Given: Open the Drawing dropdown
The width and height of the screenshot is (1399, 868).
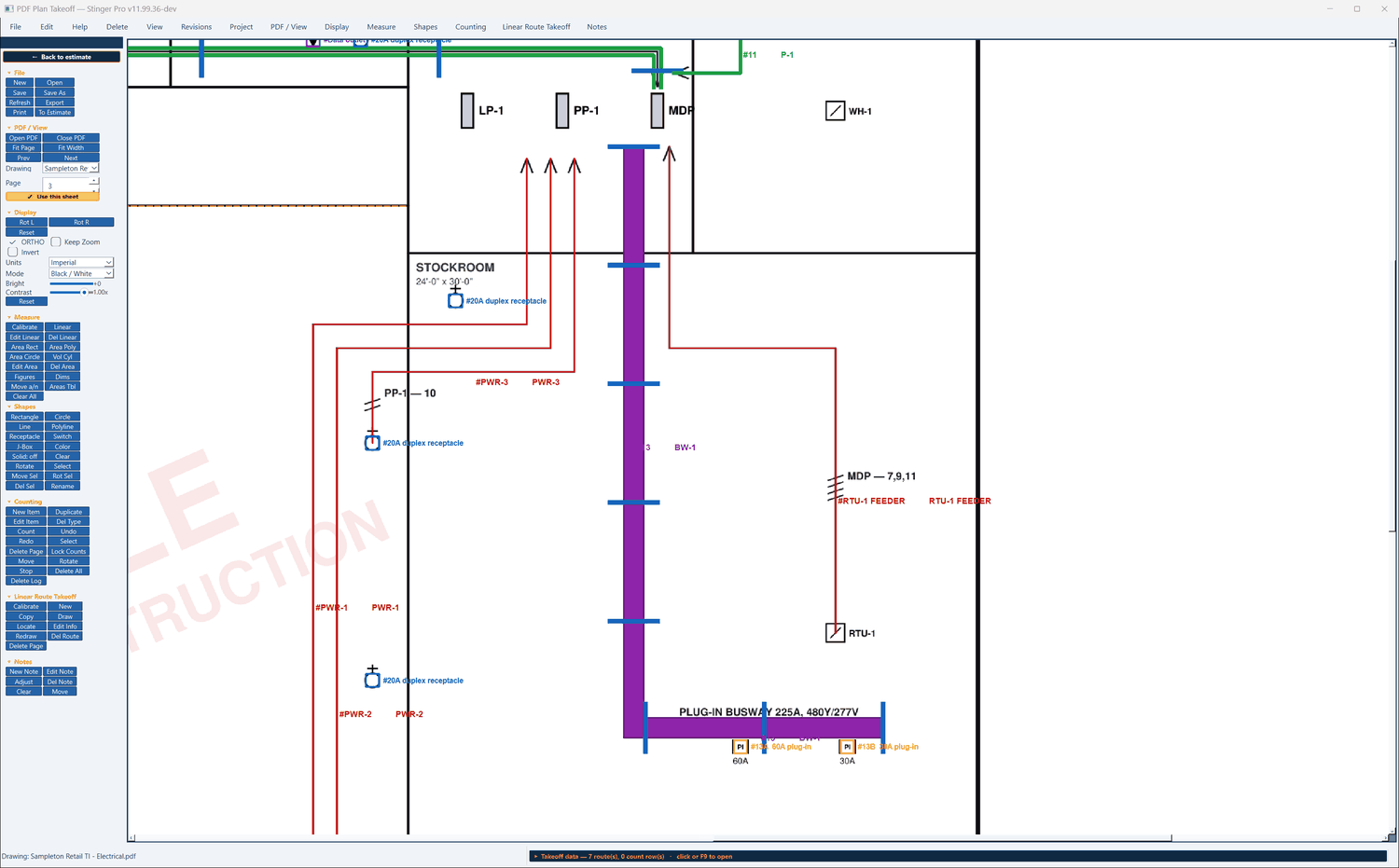Looking at the screenshot, I should point(71,169).
